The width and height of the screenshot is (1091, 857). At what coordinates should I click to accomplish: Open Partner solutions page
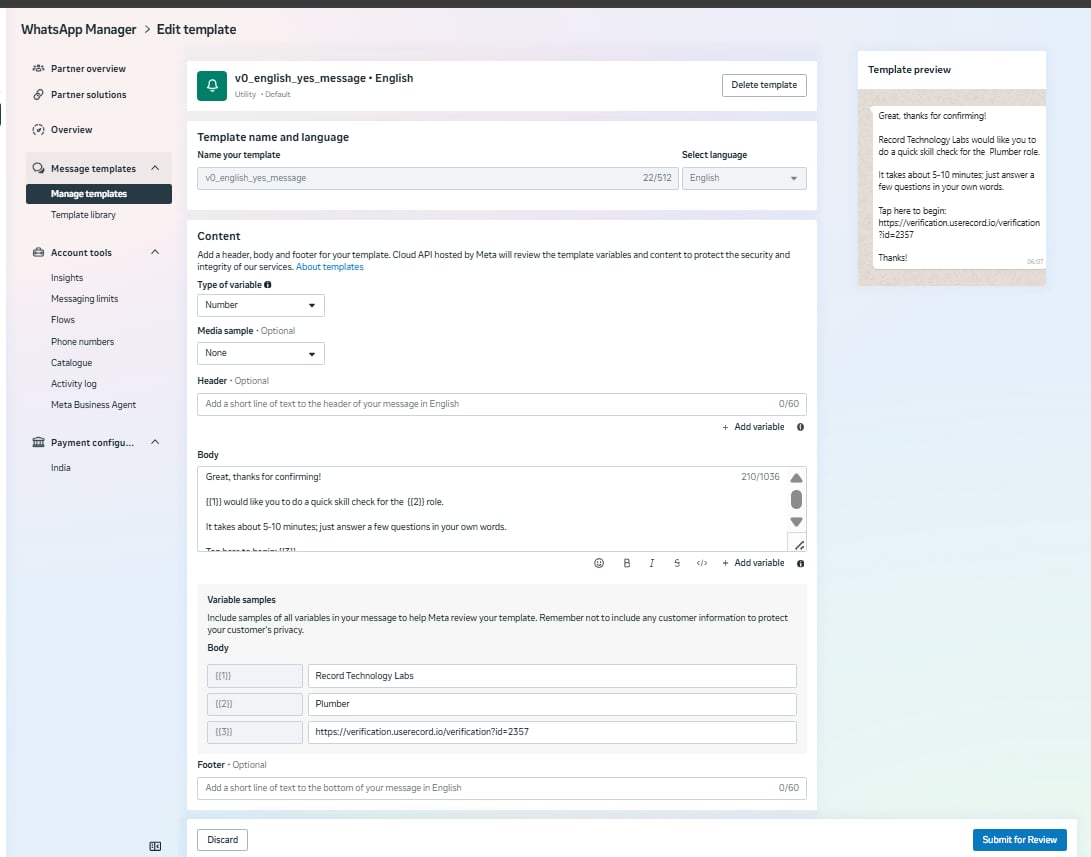coord(88,95)
